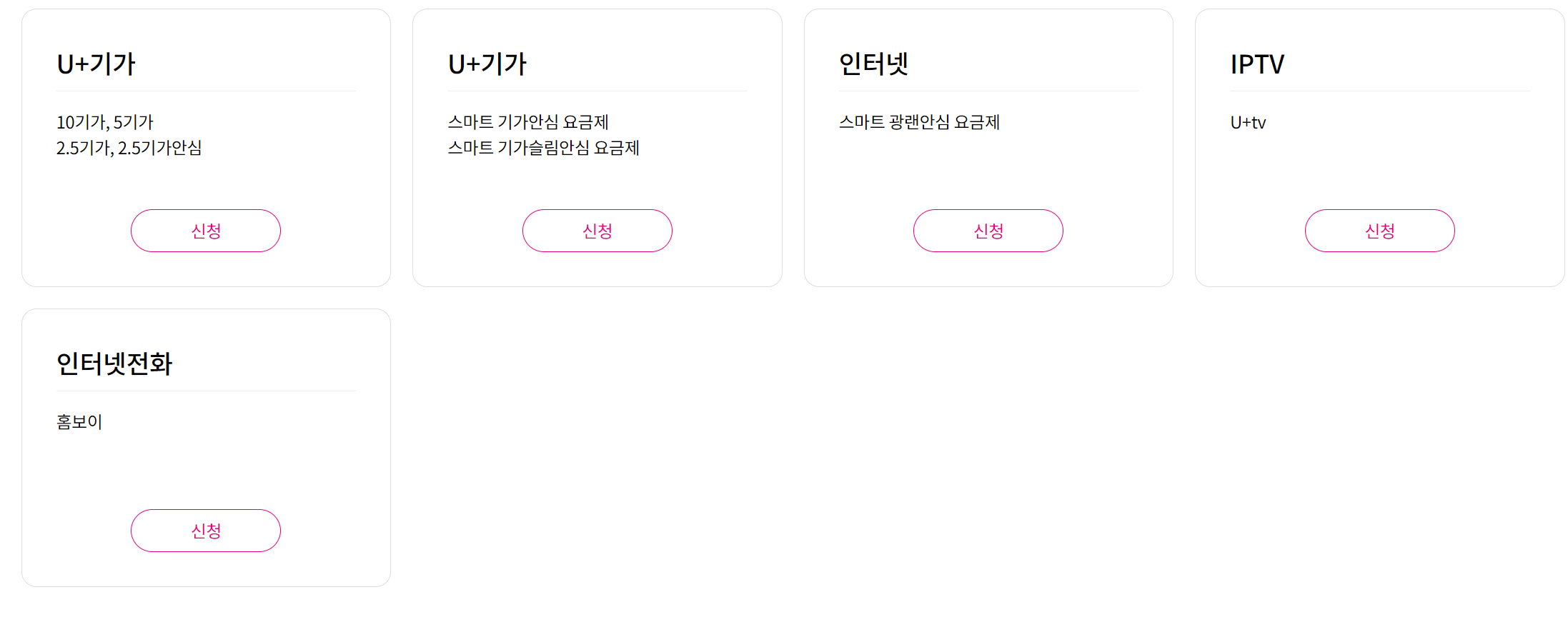
Task: Click the 인터넷 card heading
Action: click(x=873, y=64)
